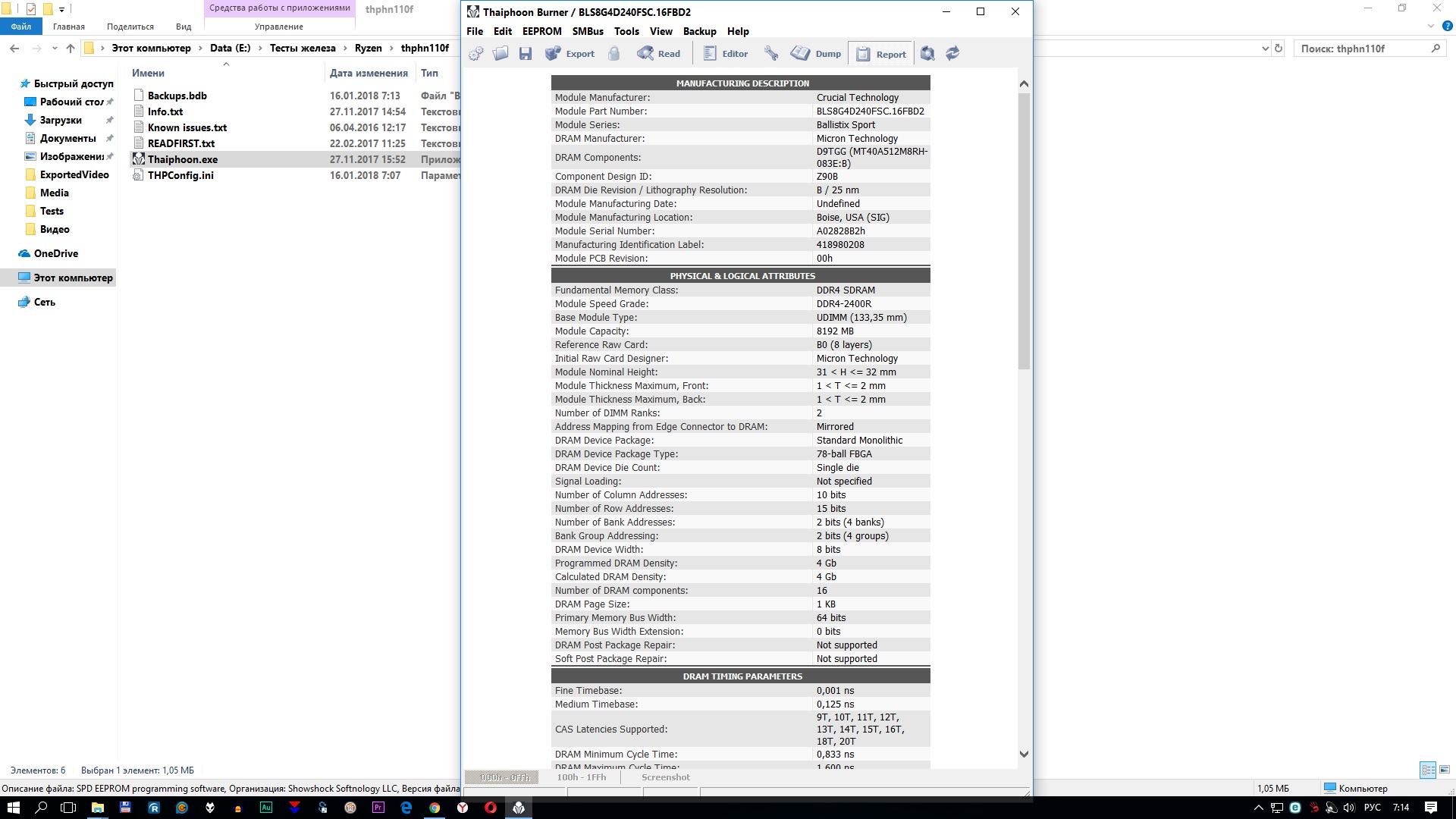Click the open folder toolbar icon

(500, 54)
